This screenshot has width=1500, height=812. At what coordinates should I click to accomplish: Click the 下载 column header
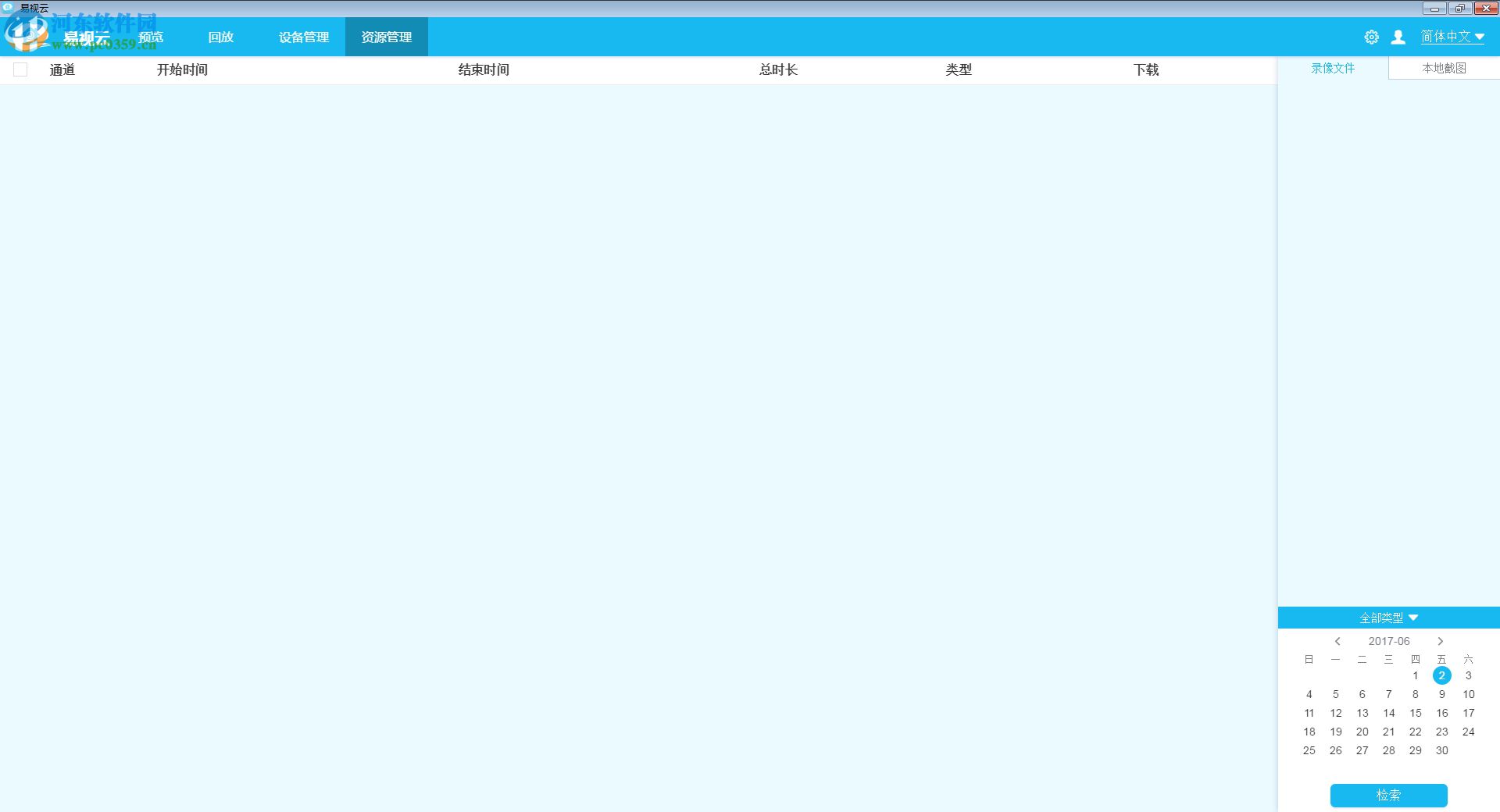(x=1146, y=69)
